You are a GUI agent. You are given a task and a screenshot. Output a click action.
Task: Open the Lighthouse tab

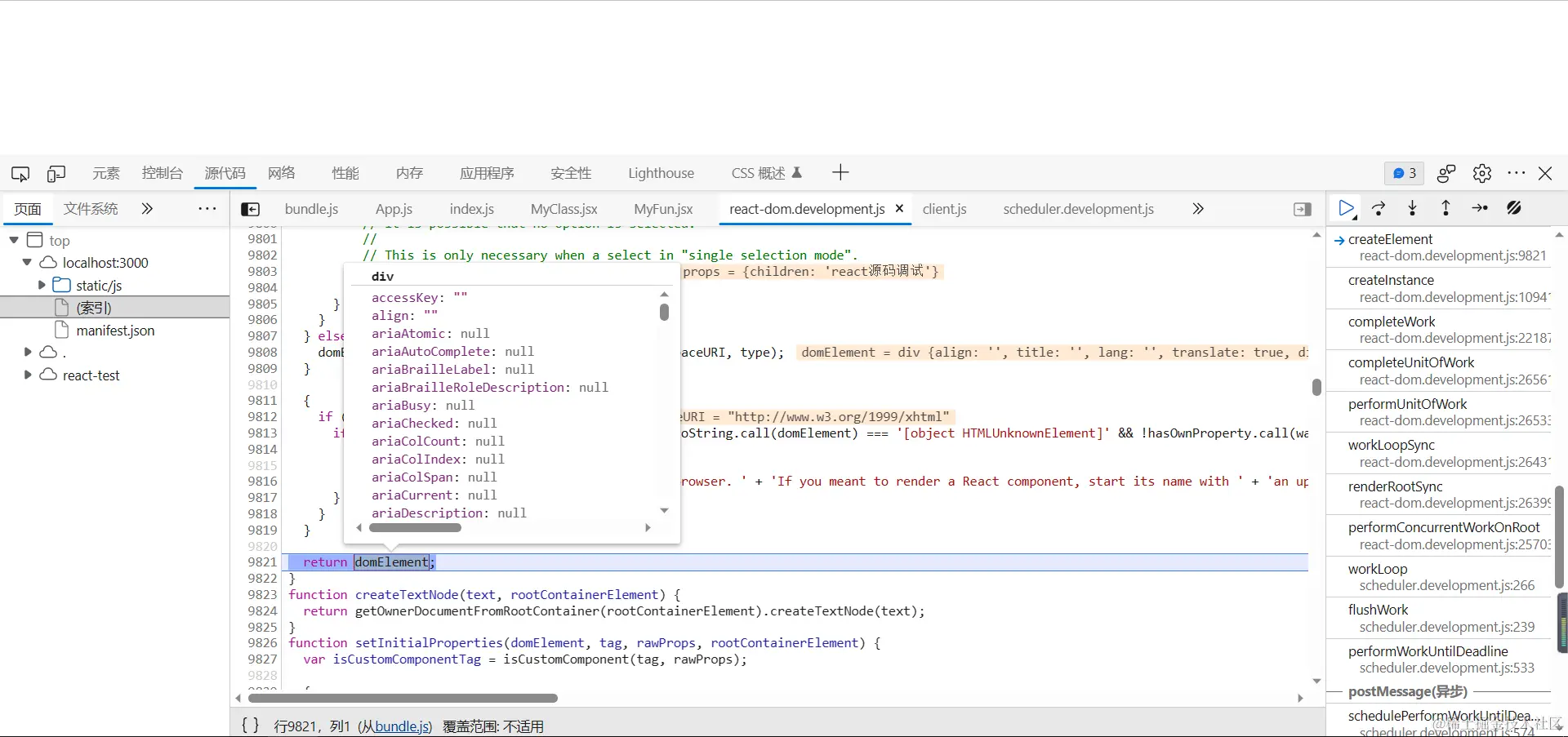661,173
